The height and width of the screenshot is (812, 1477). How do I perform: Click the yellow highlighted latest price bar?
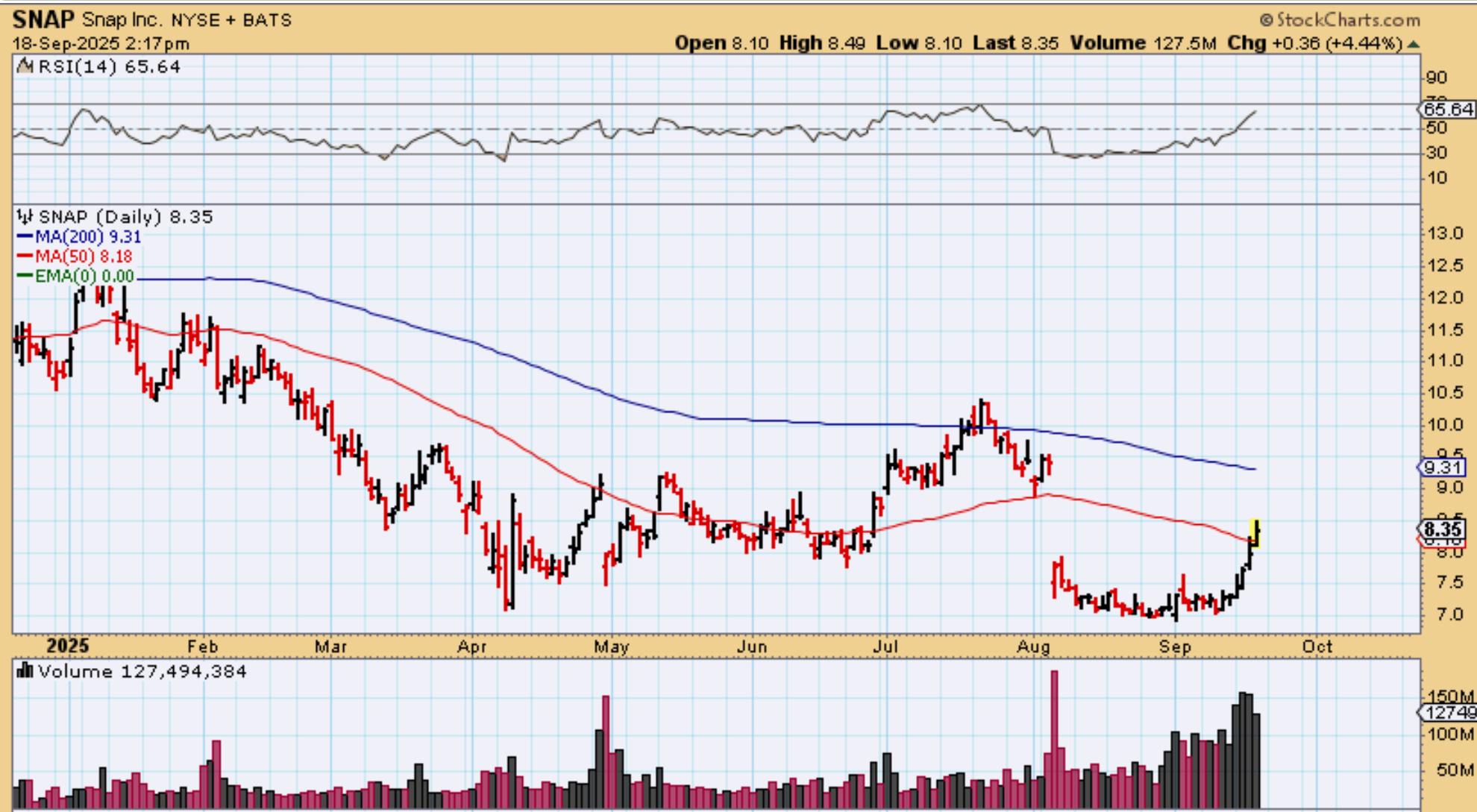tap(1255, 533)
